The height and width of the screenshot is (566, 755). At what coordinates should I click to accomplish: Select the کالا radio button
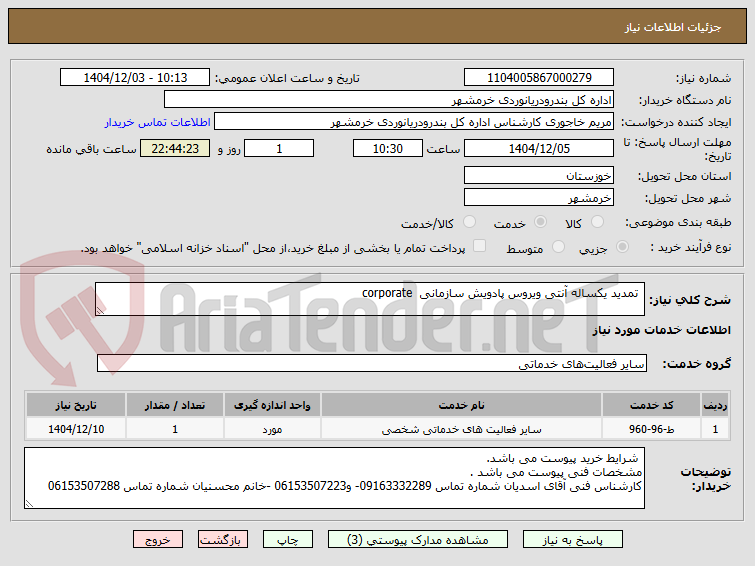(x=597, y=222)
